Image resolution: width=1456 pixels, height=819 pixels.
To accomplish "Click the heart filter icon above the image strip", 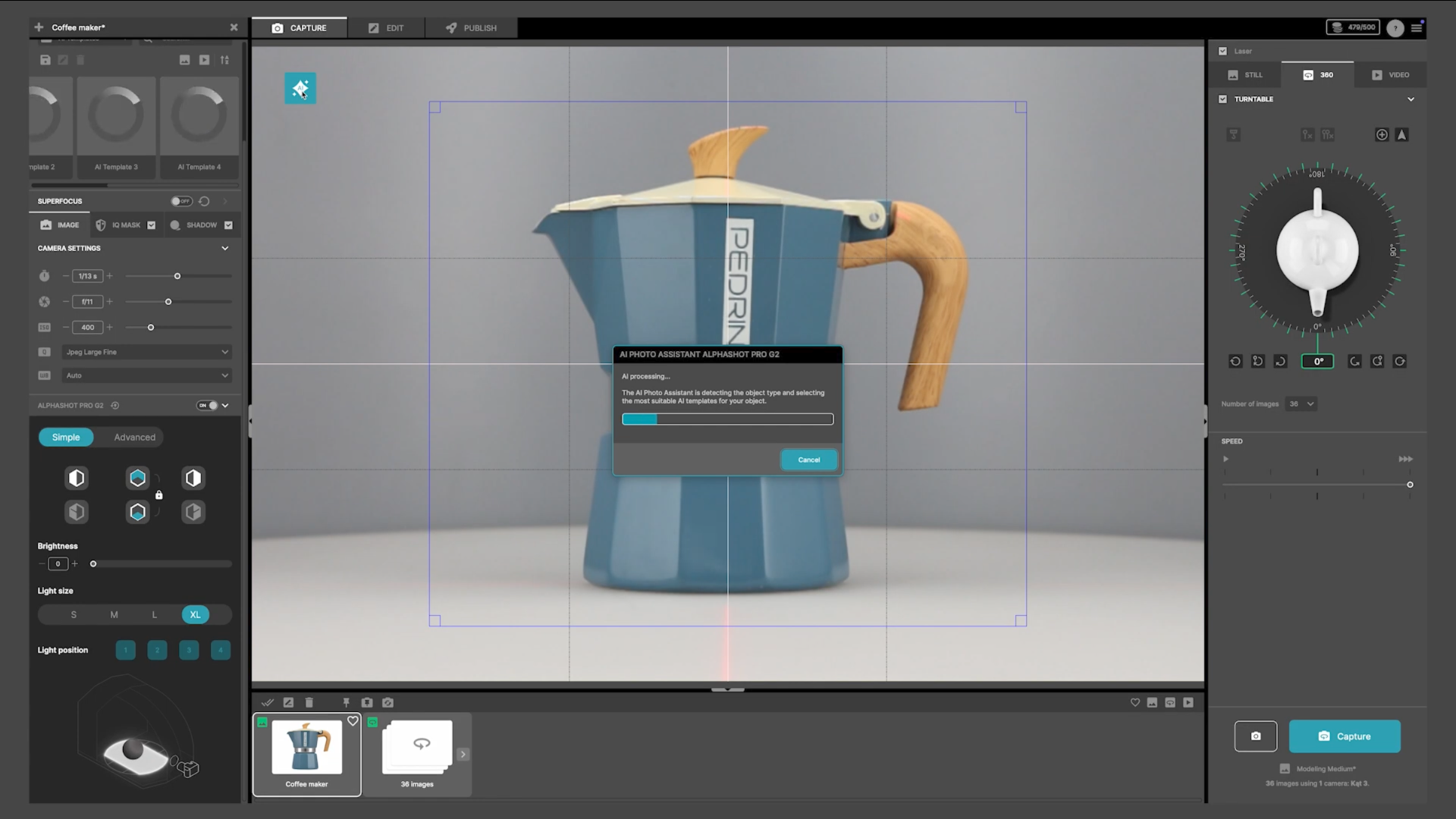I will coord(1135,703).
